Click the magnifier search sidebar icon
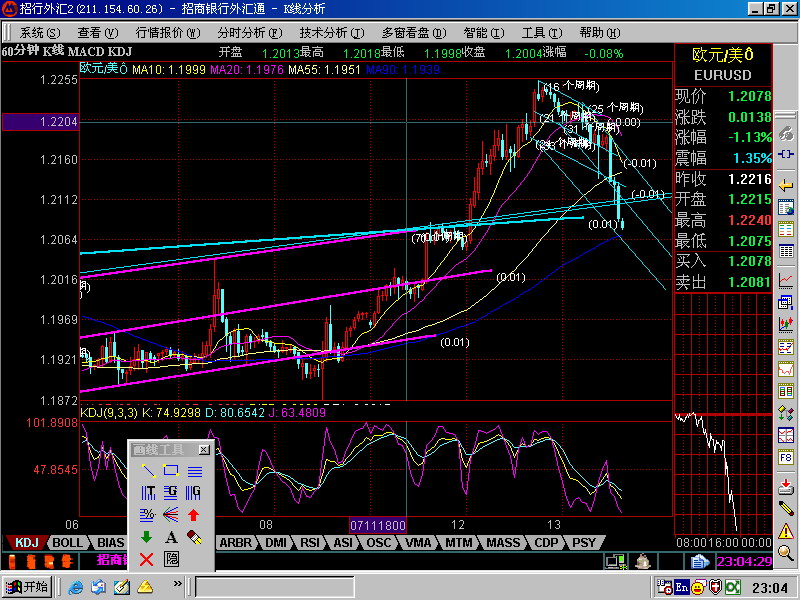The height and width of the screenshot is (600, 800). point(786,553)
